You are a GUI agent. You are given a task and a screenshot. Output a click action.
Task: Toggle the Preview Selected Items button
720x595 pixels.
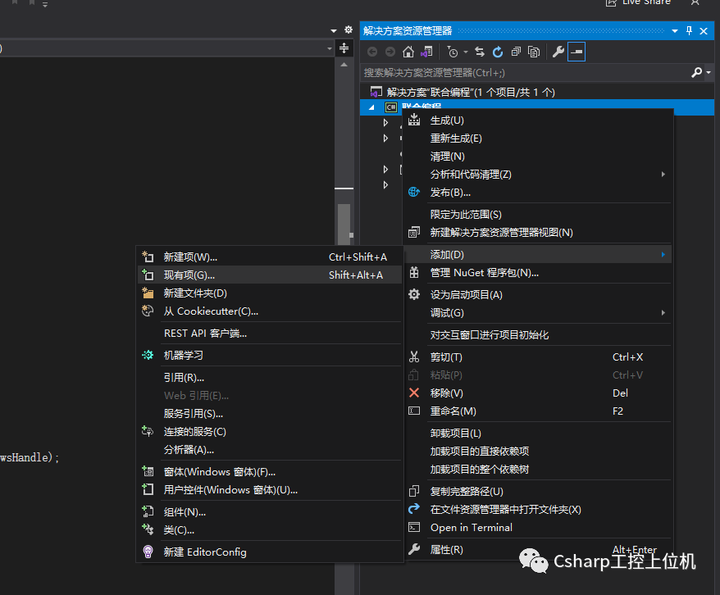coord(576,52)
